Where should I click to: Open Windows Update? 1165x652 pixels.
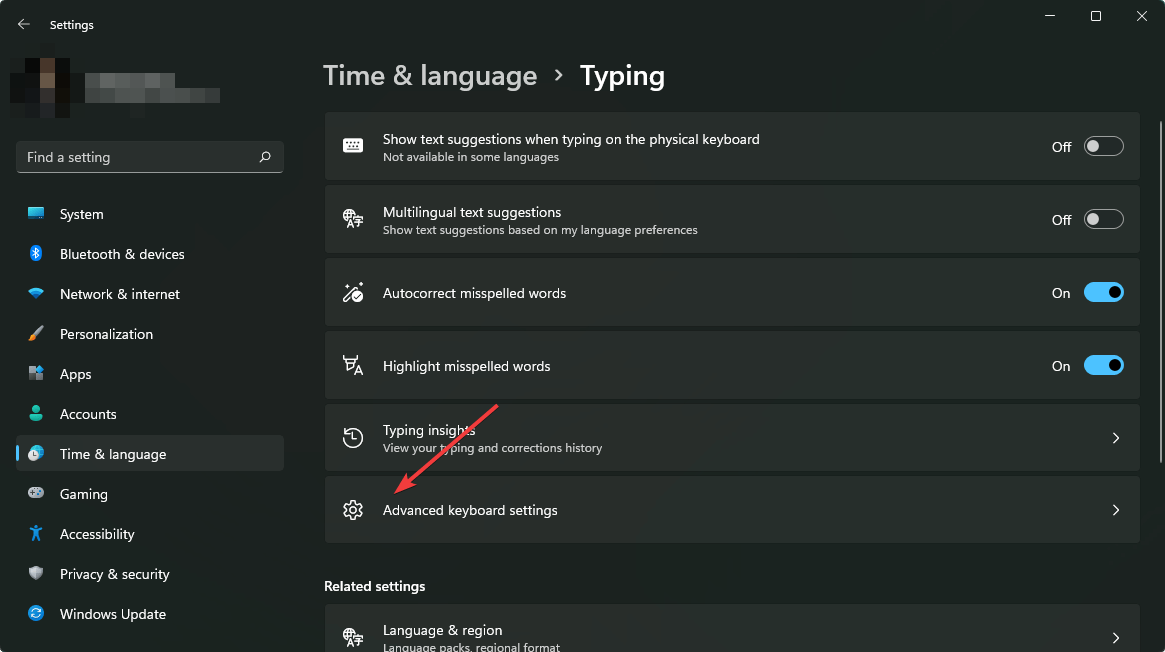click(149, 614)
